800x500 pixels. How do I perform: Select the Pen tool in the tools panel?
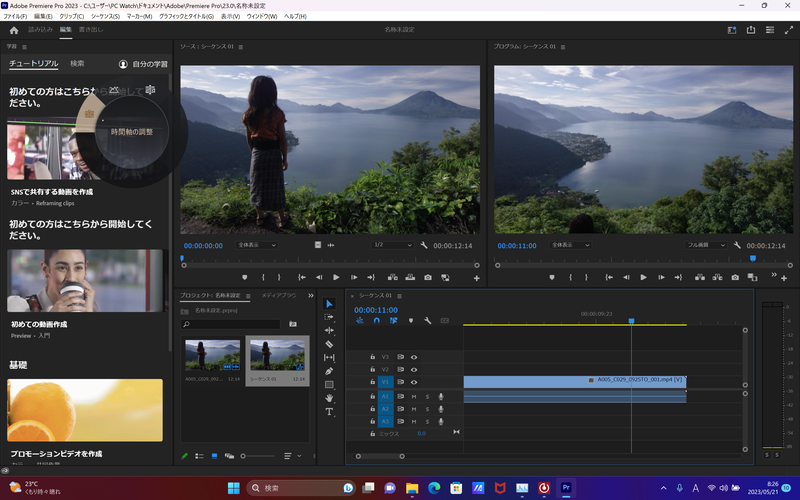(329, 371)
